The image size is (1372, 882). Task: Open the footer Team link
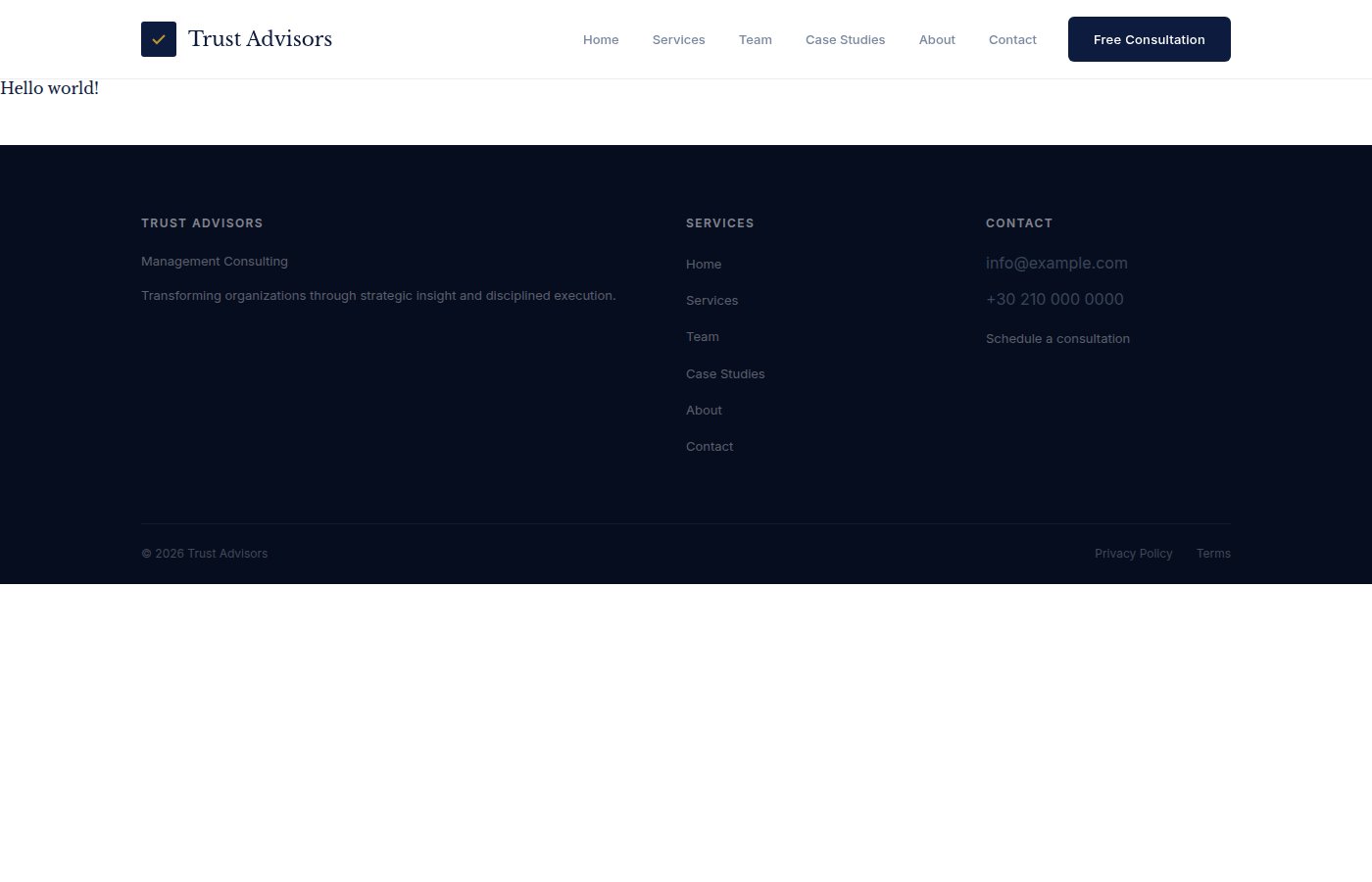coord(703,337)
